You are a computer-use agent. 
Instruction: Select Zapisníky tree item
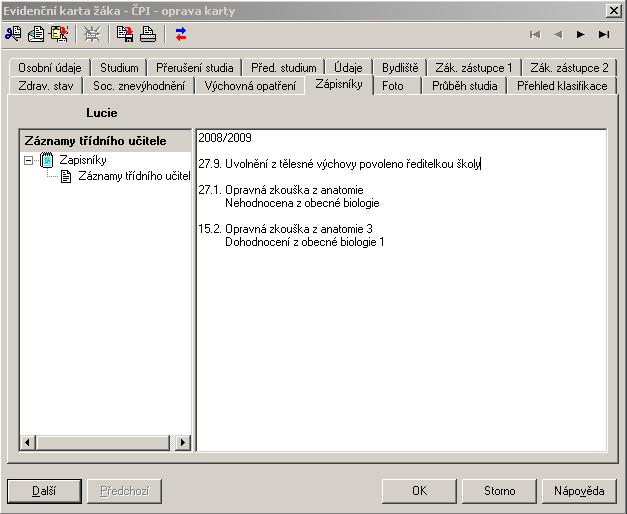(x=83, y=160)
